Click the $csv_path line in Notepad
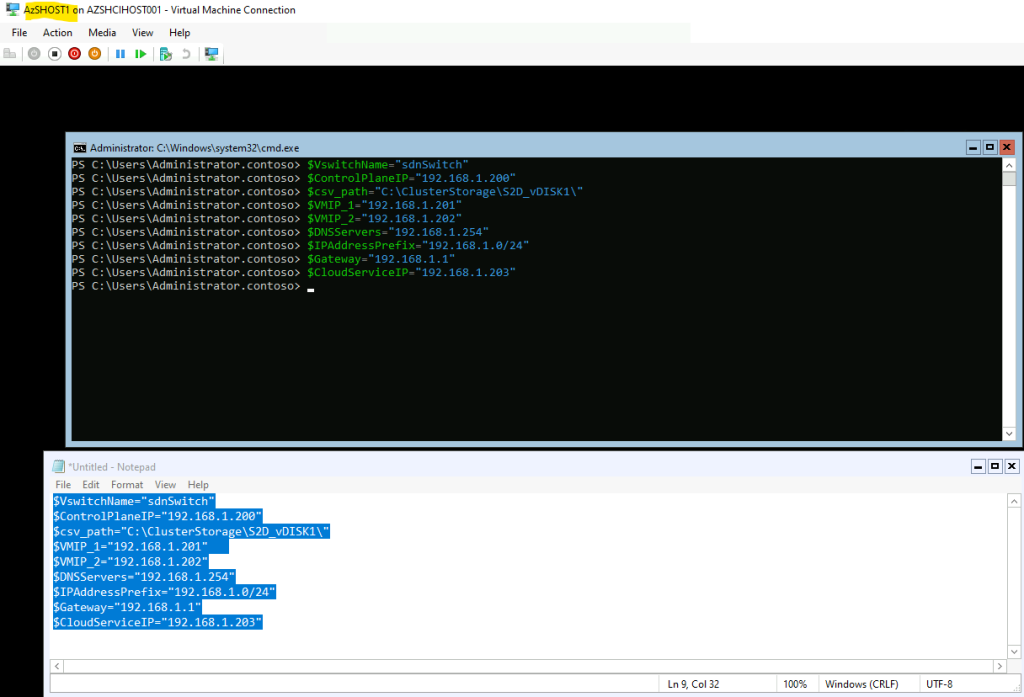Image resolution: width=1024 pixels, height=697 pixels. (191, 531)
